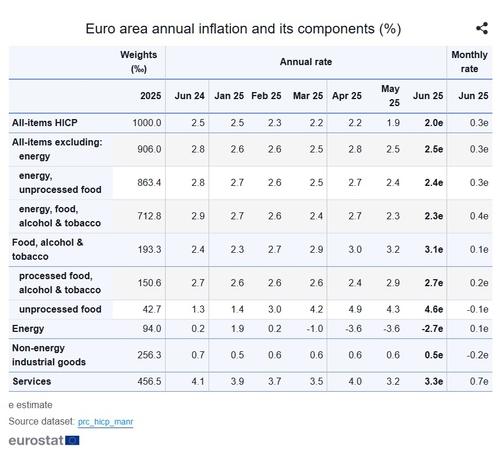Click the Annual rate column header
This screenshot has height=458, width=500.
pyautogui.click(x=306, y=62)
